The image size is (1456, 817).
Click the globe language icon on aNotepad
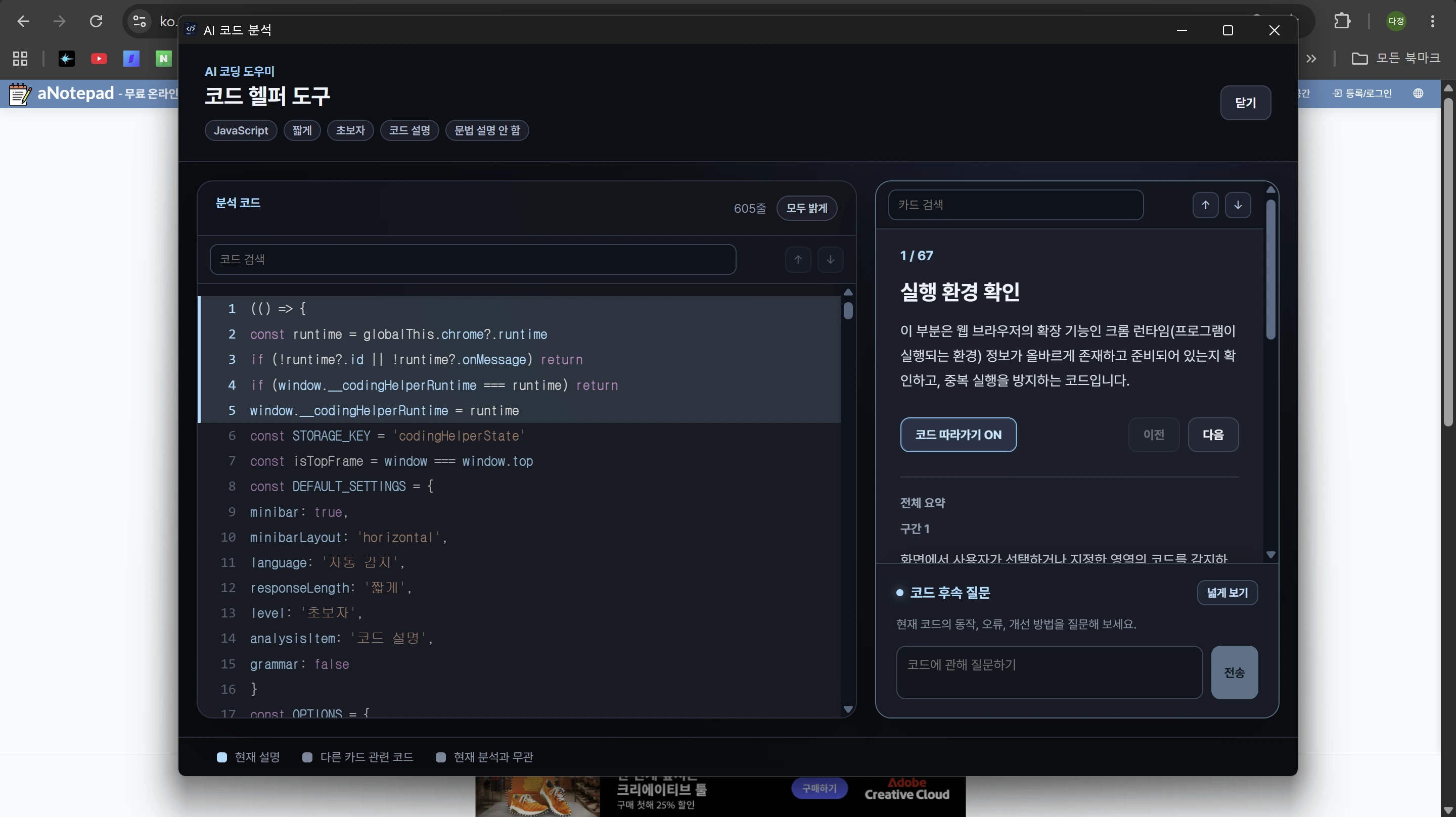point(1418,93)
